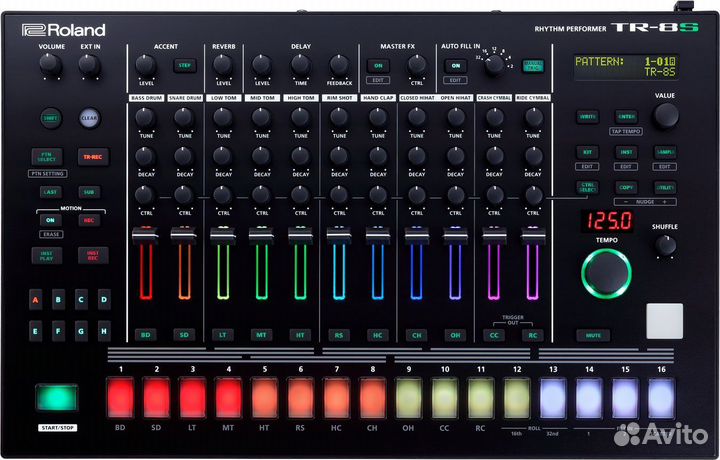Click the WRITE button

(587, 117)
